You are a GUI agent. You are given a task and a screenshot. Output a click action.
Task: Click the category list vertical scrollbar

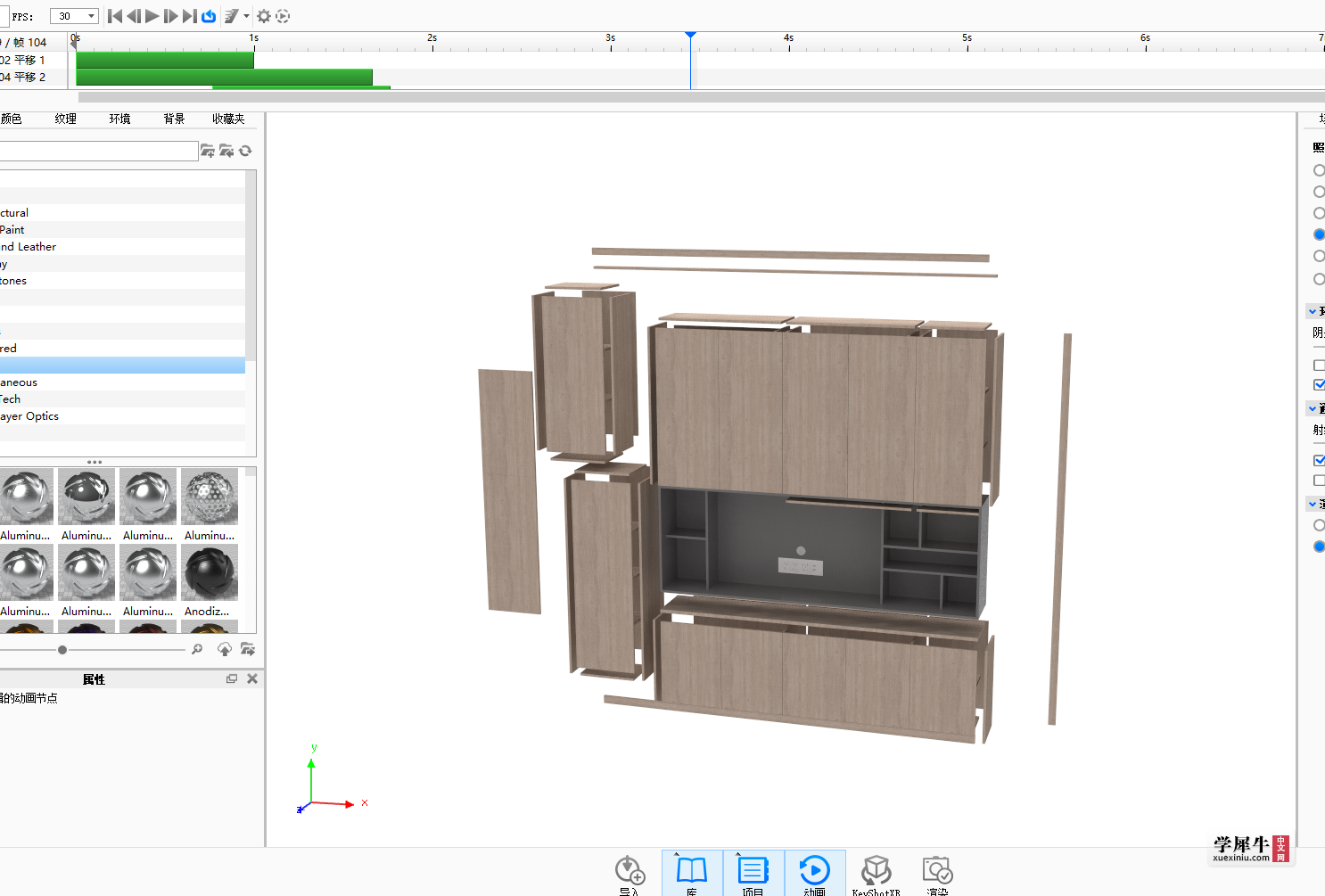click(x=251, y=266)
